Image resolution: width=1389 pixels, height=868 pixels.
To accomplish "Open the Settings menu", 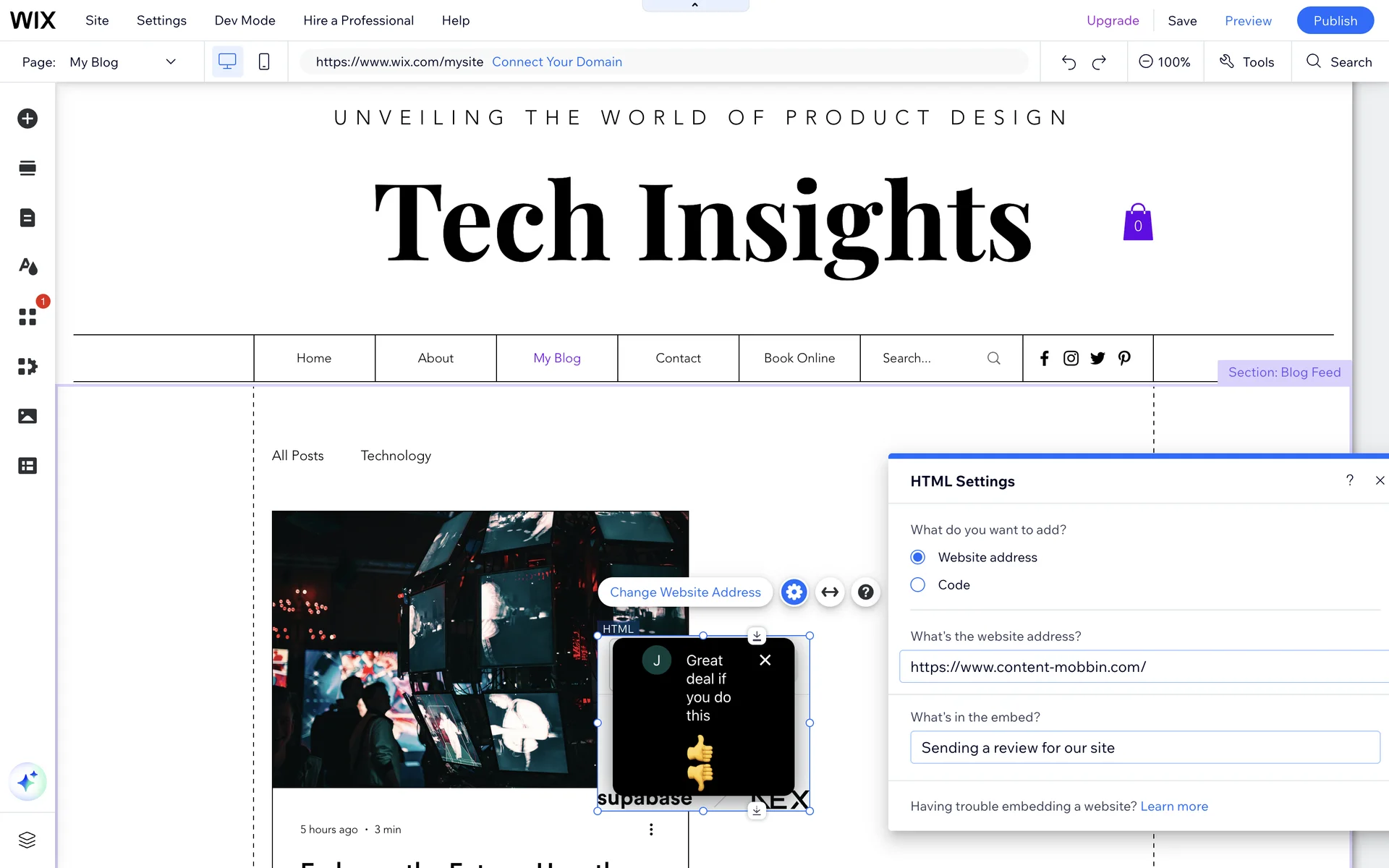I will click(161, 20).
